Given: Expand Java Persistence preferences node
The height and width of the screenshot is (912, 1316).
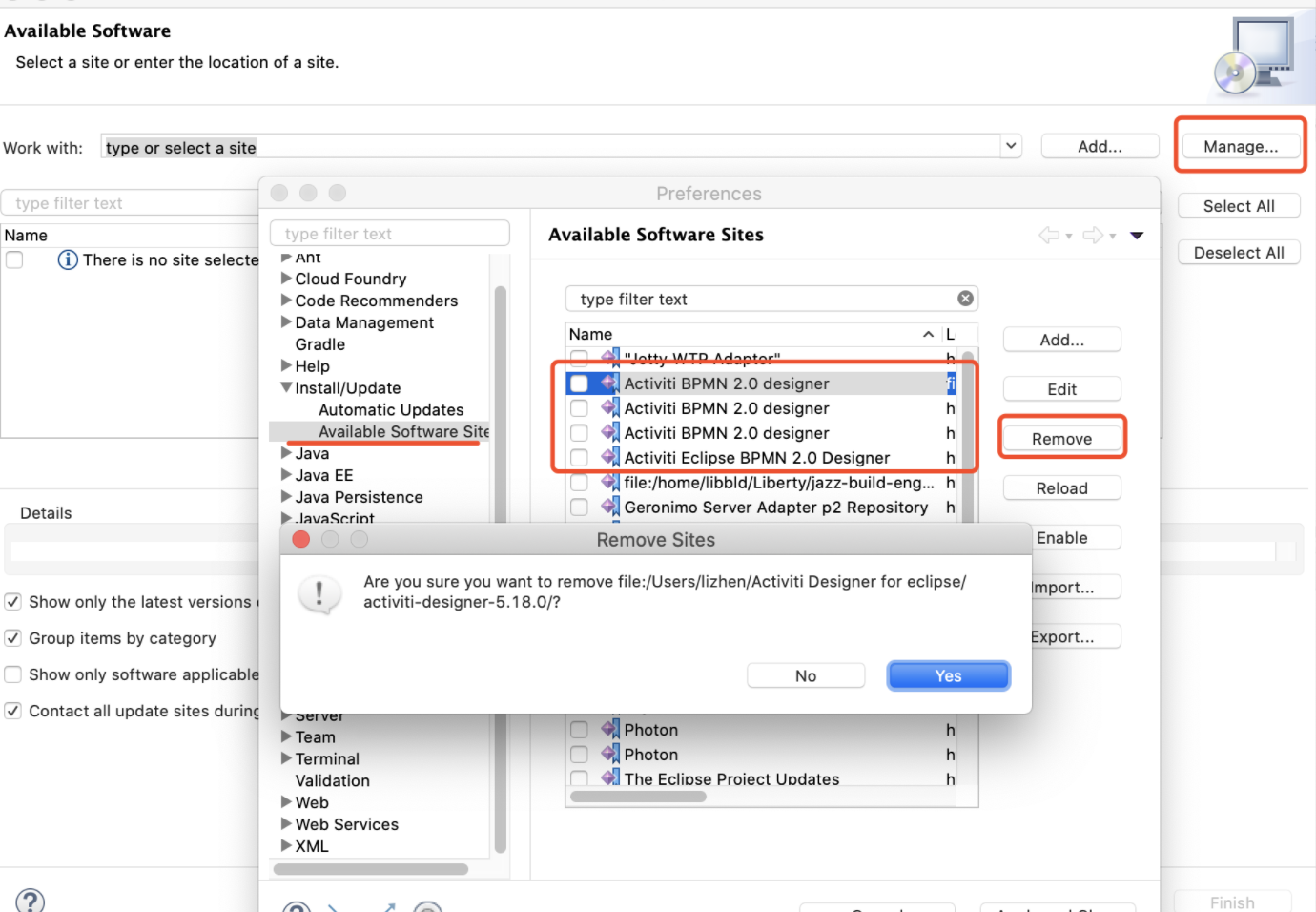Looking at the screenshot, I should 286,496.
